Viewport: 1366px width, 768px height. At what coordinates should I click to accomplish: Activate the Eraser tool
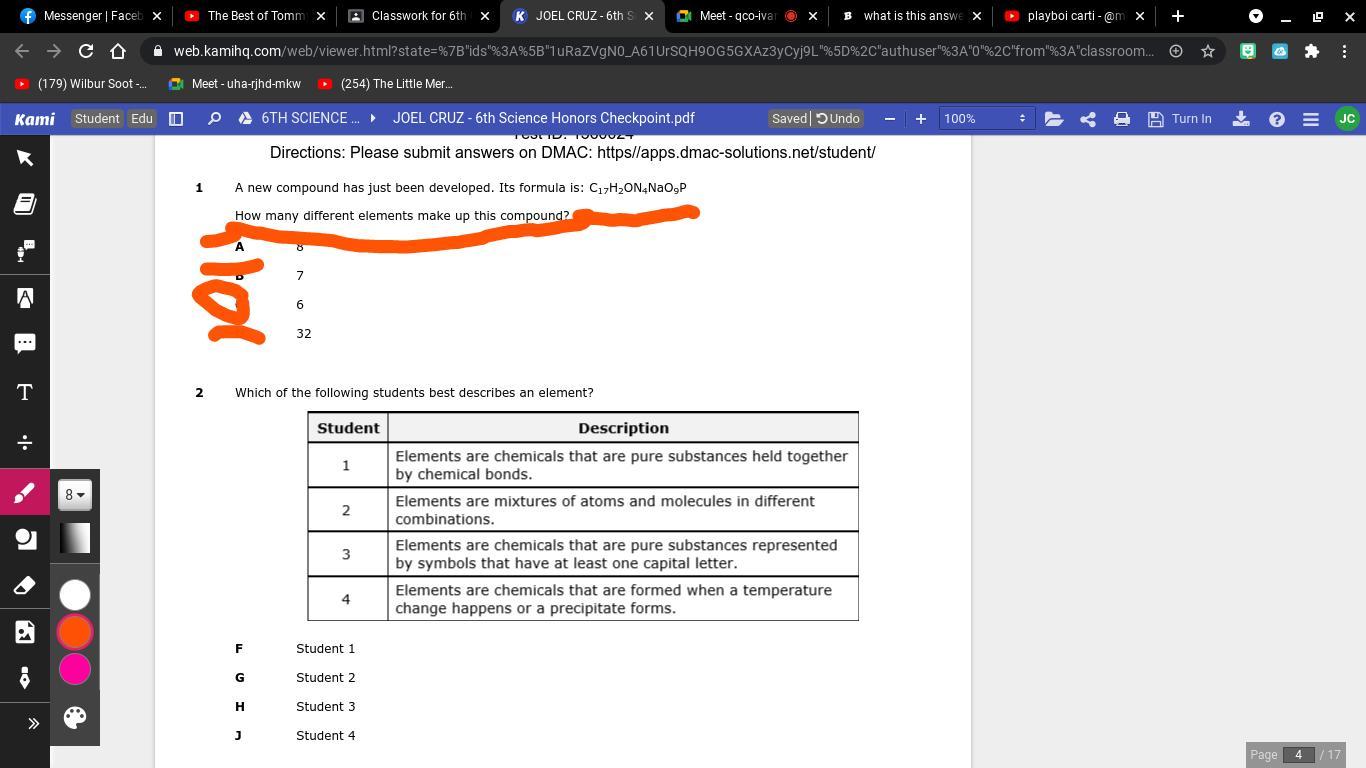[25, 585]
